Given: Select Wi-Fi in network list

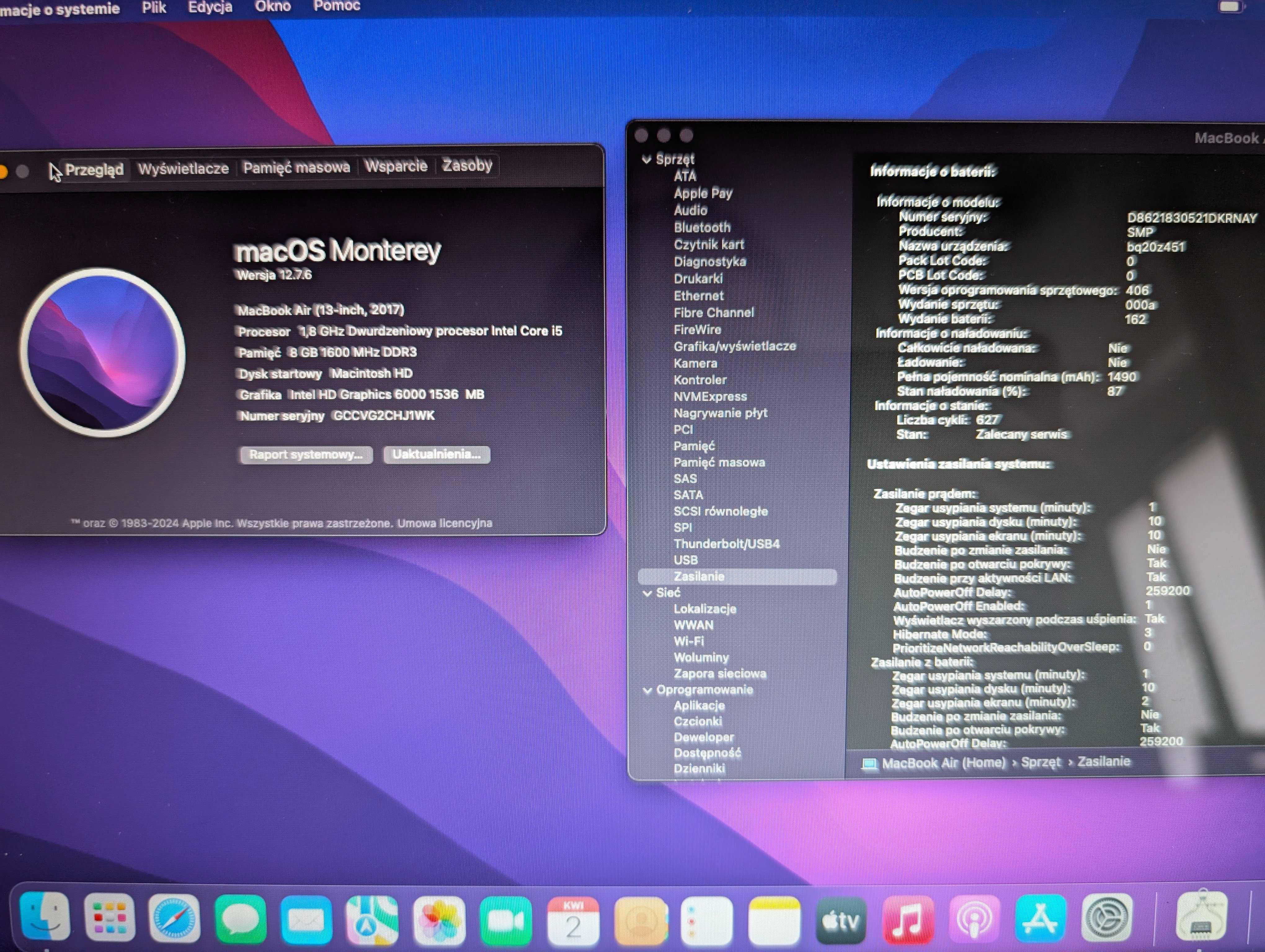Looking at the screenshot, I should (x=689, y=642).
